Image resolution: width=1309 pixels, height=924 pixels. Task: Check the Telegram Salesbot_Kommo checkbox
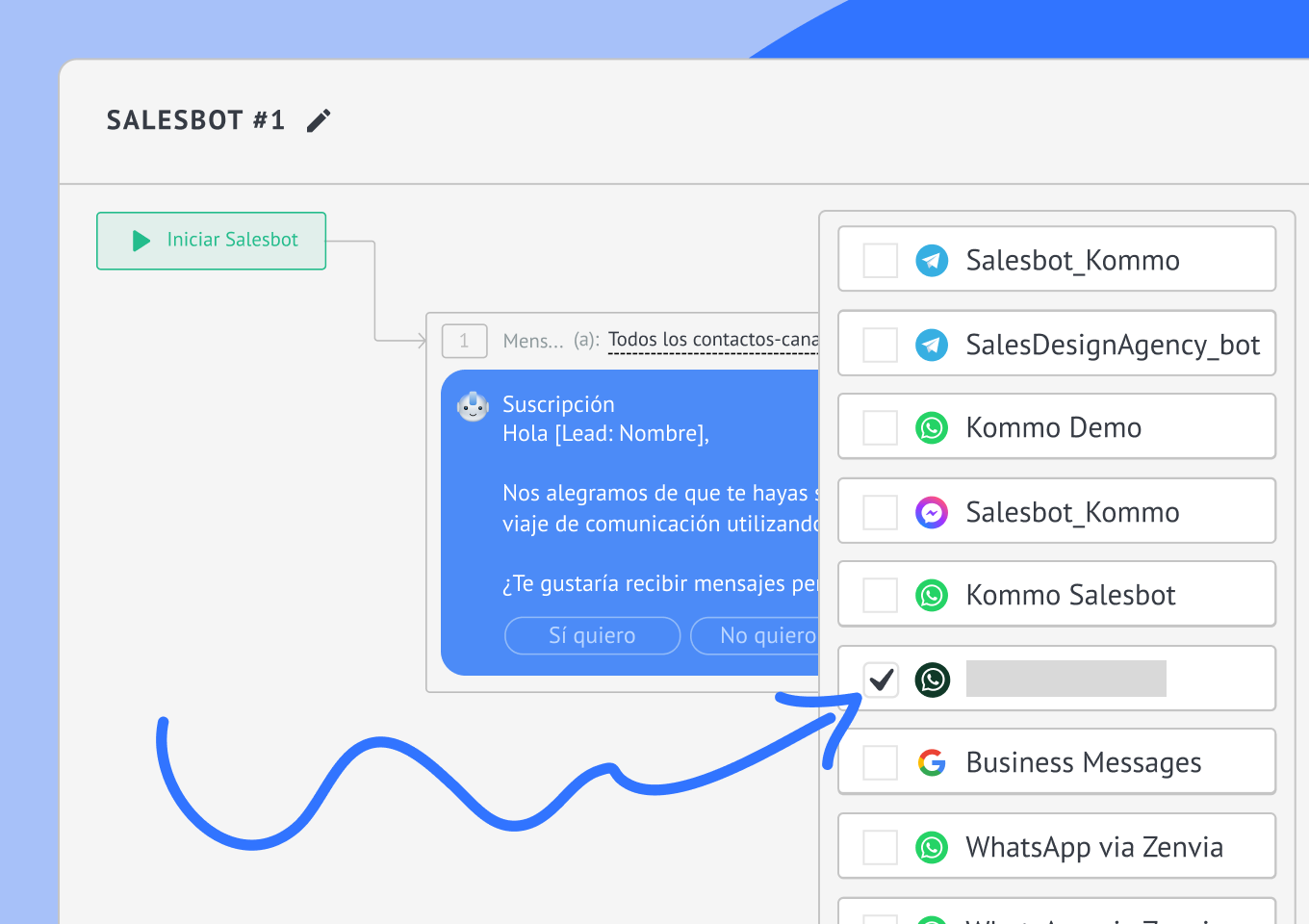pos(881,261)
